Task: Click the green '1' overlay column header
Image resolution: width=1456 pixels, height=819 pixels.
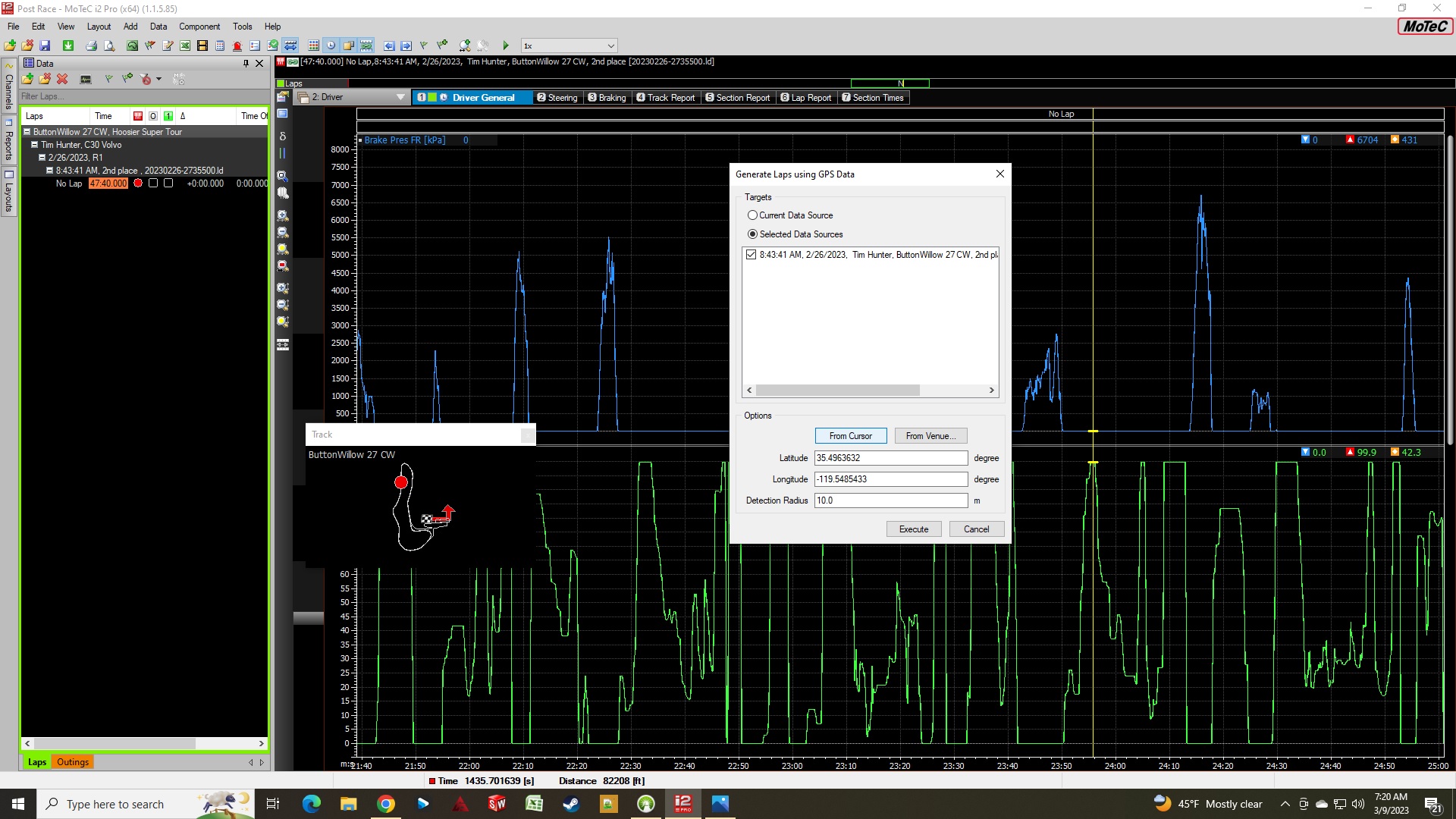Action: [x=168, y=116]
